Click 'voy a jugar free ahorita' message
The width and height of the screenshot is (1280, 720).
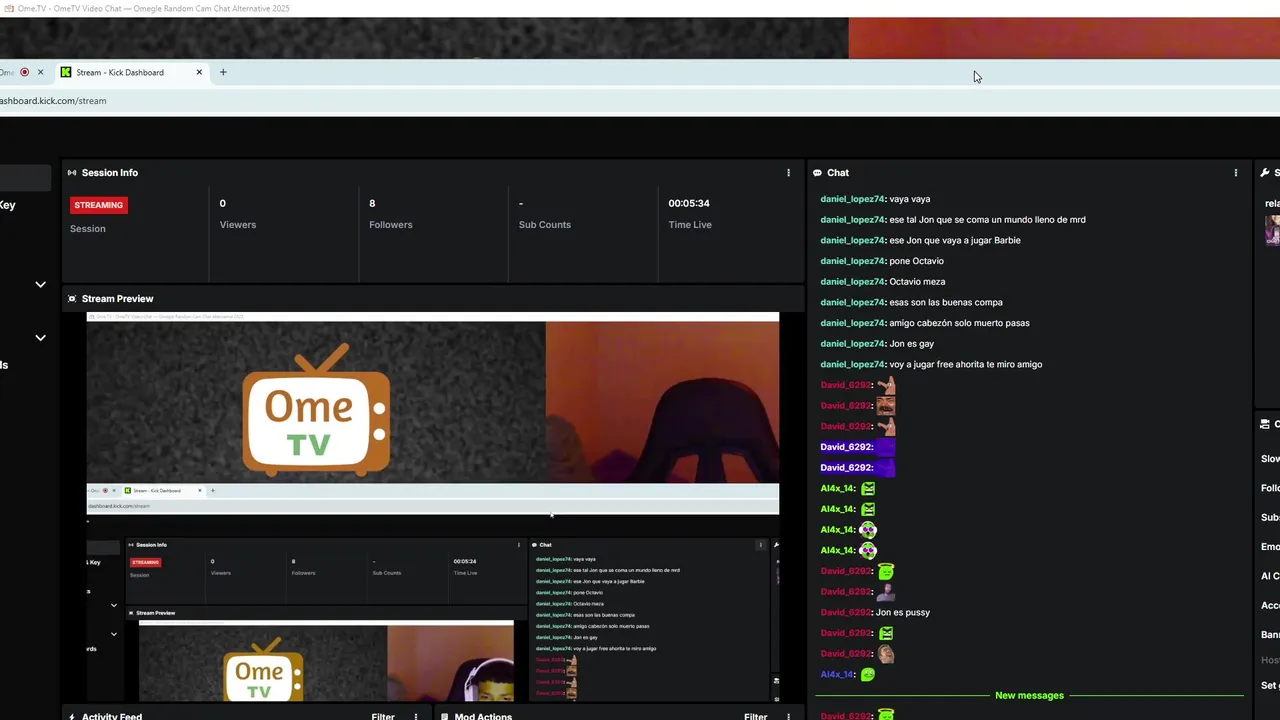[x=966, y=364]
